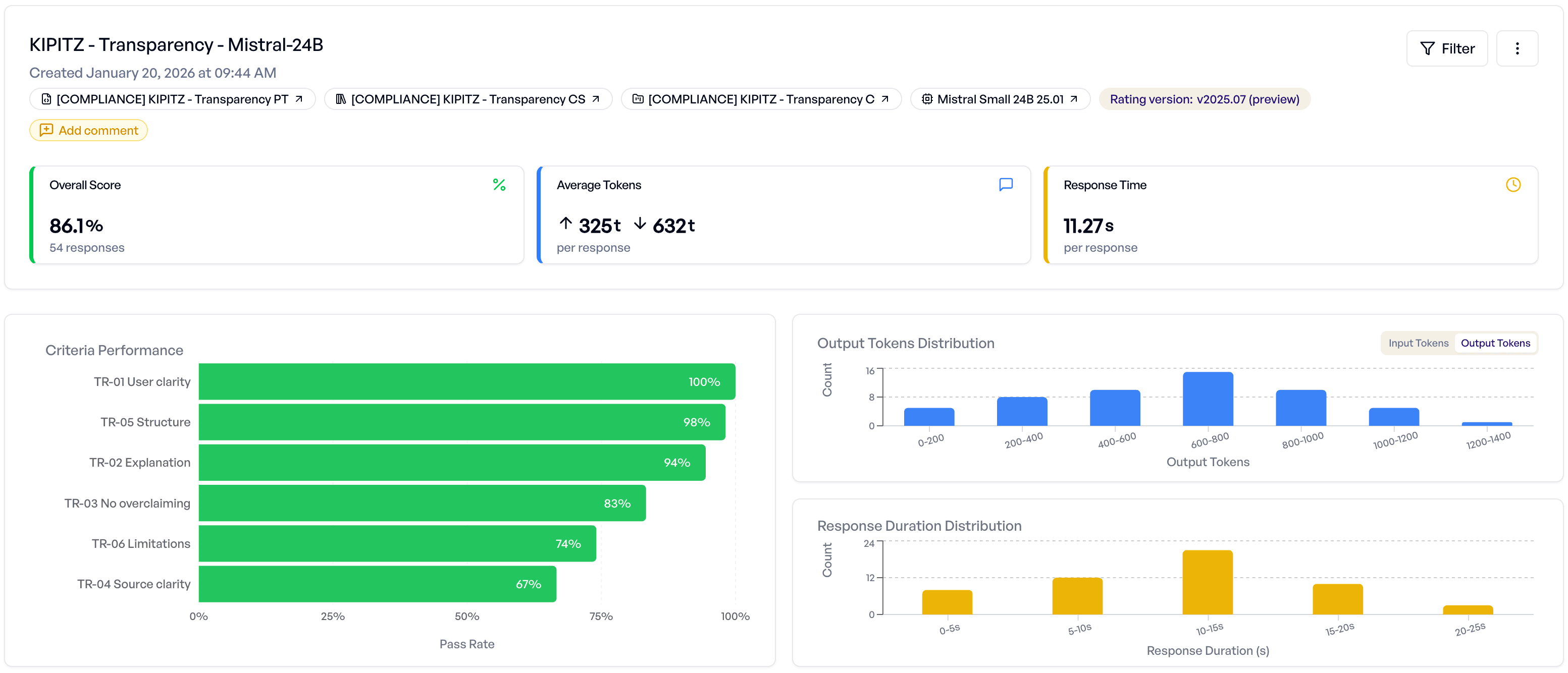This screenshot has height=673, width=1568.
Task: Click the comment icon inside the Add comment chip
Action: pos(47,130)
